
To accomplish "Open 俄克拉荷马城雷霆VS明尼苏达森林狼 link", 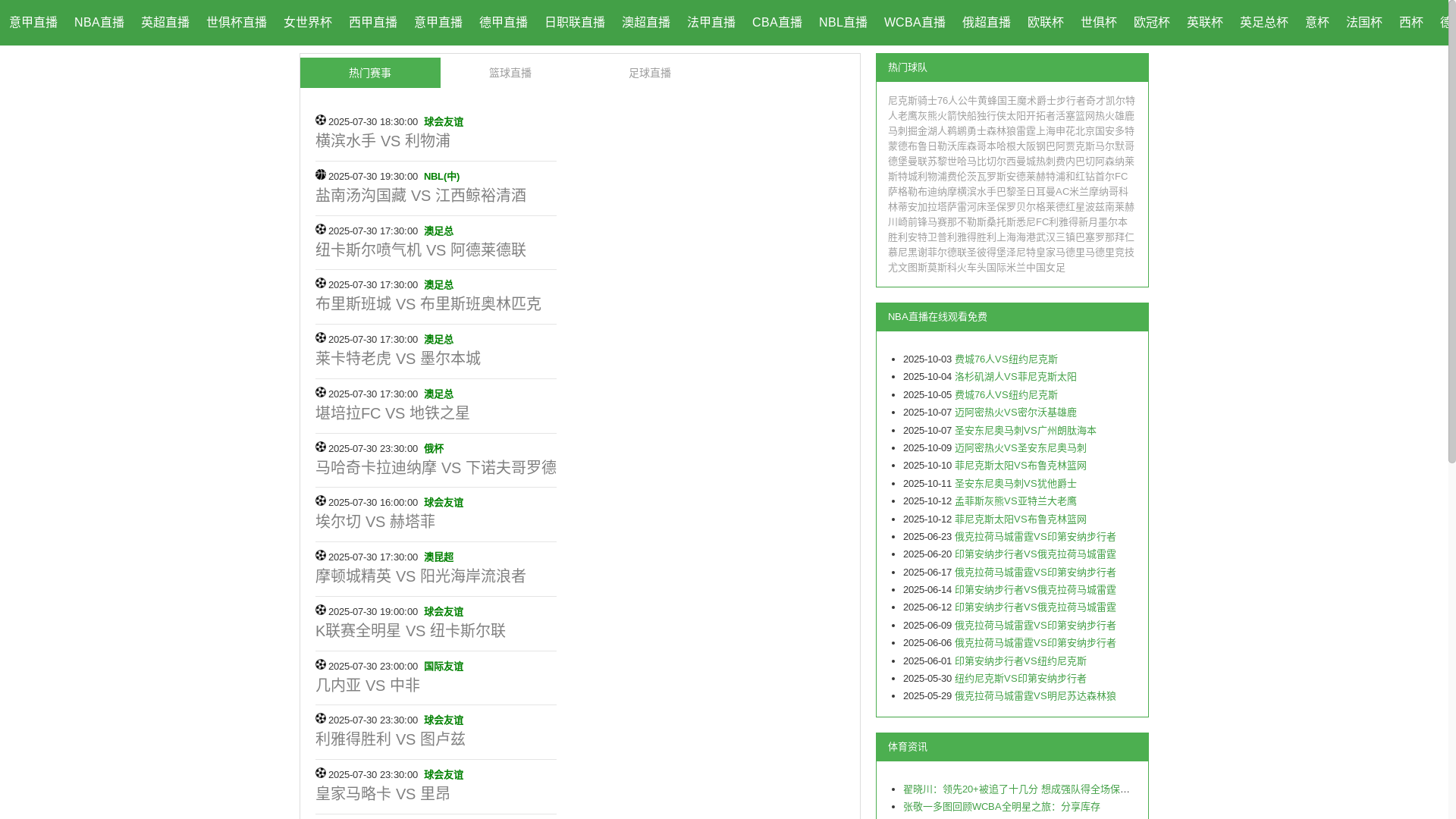I will [1035, 696].
